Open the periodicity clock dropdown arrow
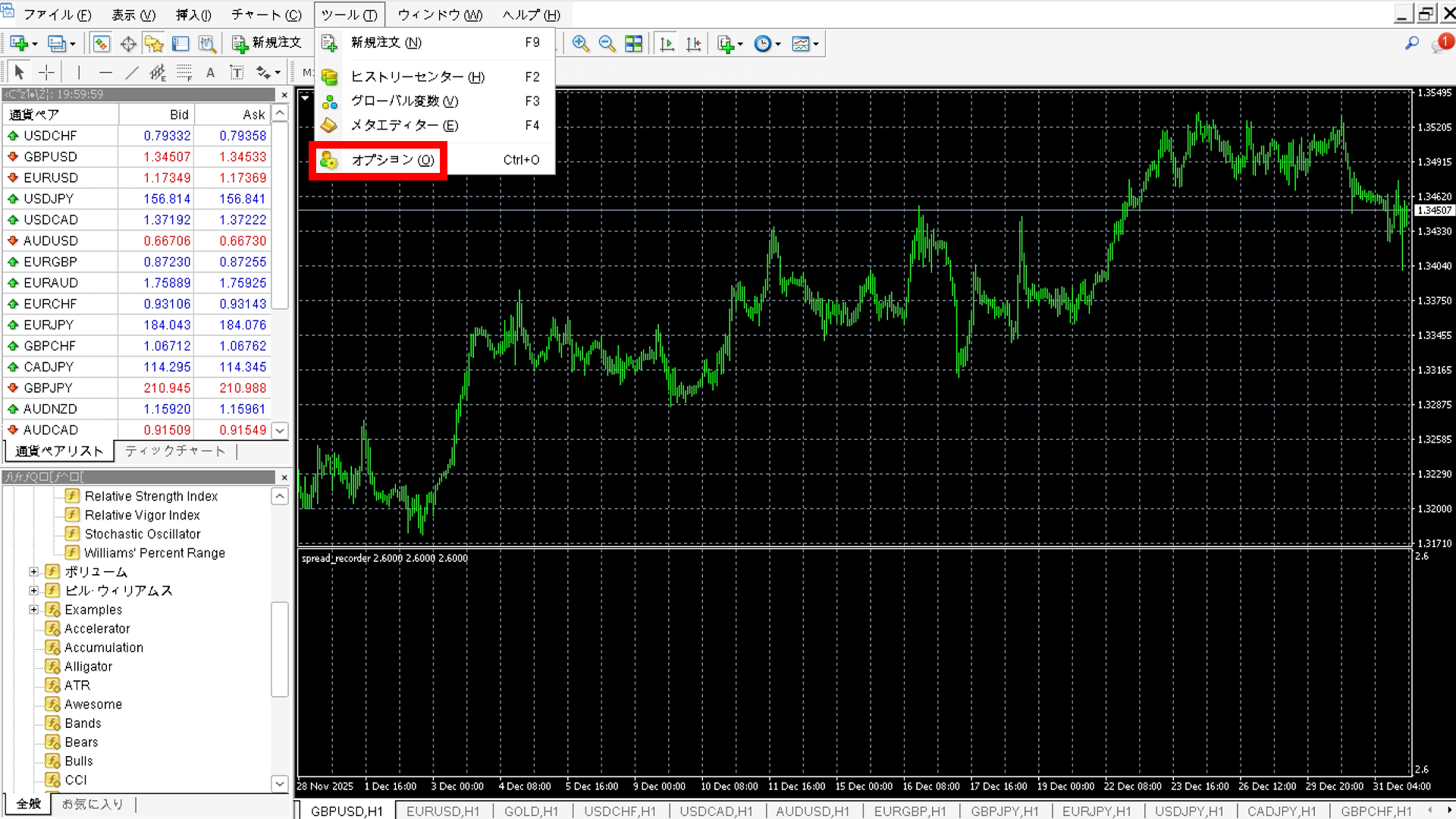This screenshot has width=1456, height=819. pyautogui.click(x=778, y=44)
